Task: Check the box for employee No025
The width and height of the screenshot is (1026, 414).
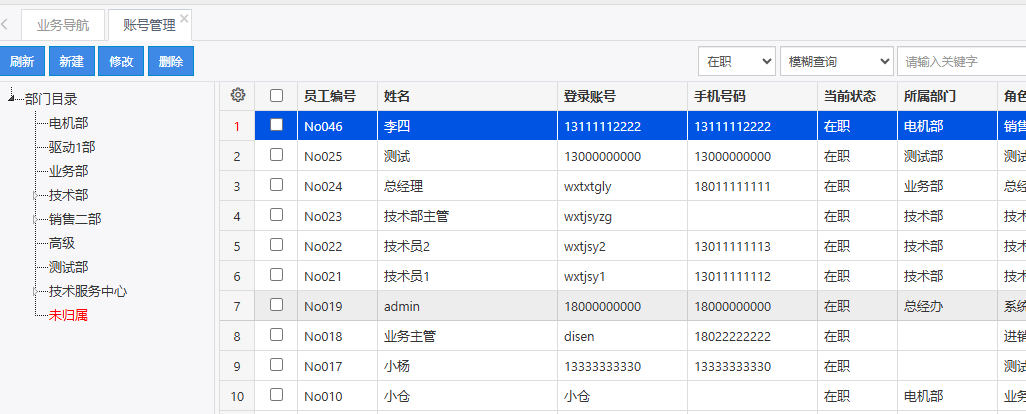Action: tap(277, 156)
